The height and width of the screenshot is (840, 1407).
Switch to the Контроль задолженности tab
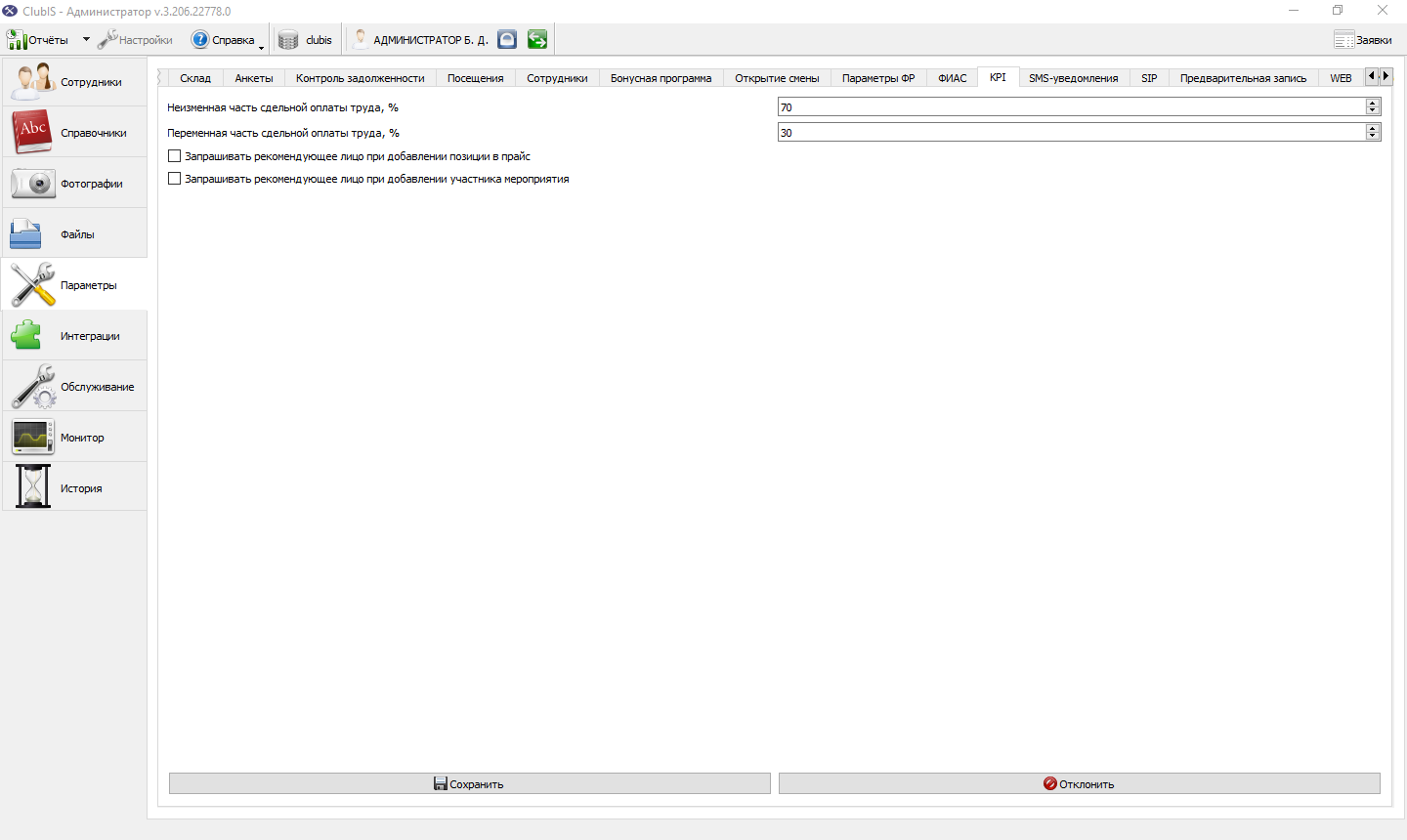pyautogui.click(x=361, y=78)
